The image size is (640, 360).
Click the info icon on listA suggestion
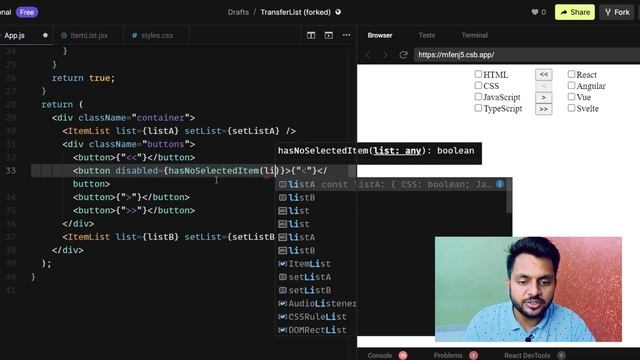pos(500,184)
